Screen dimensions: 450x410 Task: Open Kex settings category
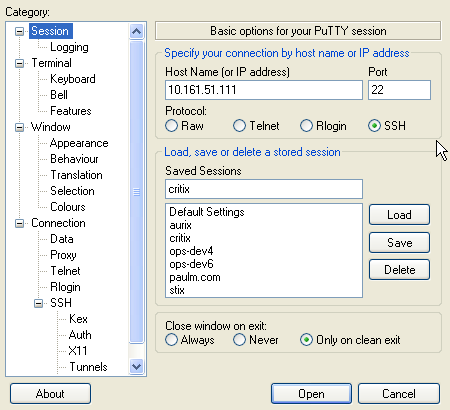[78, 319]
